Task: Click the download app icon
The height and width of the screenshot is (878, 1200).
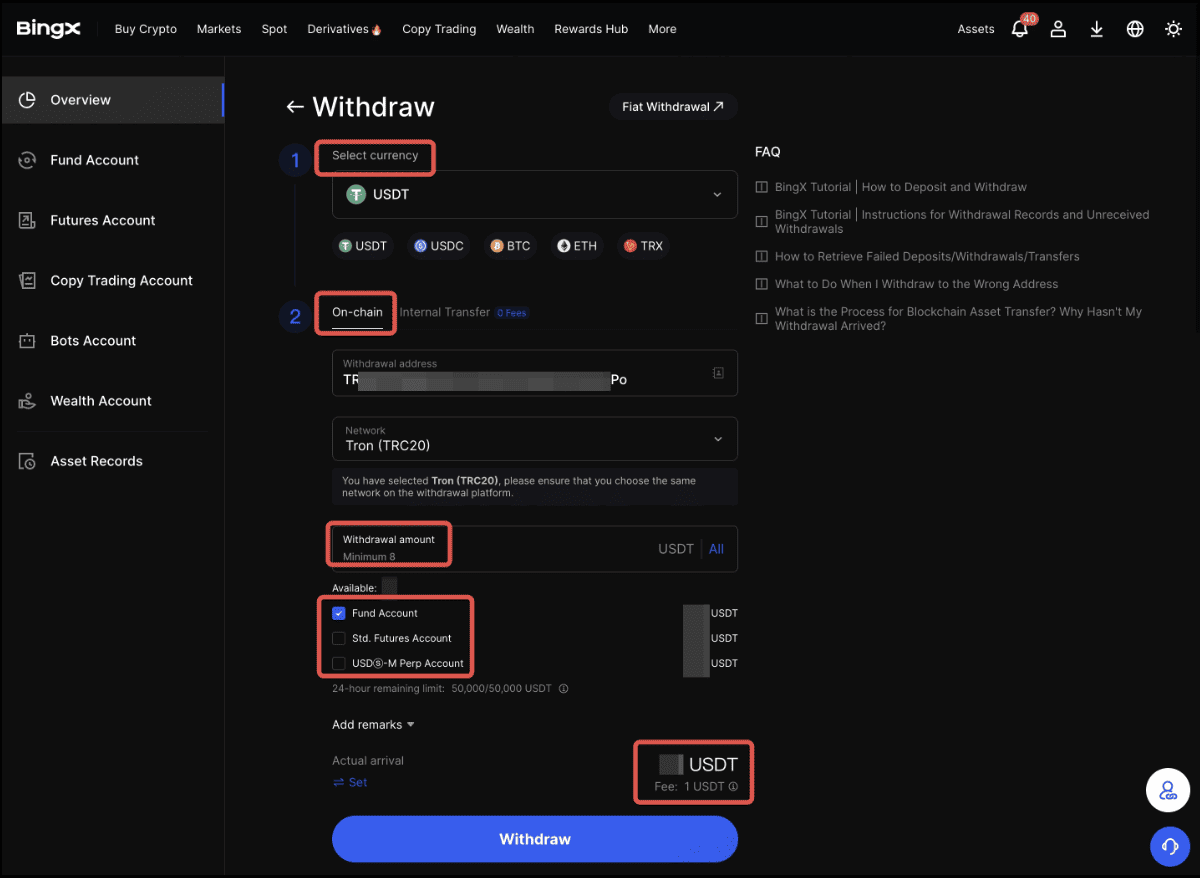Action: pos(1096,29)
